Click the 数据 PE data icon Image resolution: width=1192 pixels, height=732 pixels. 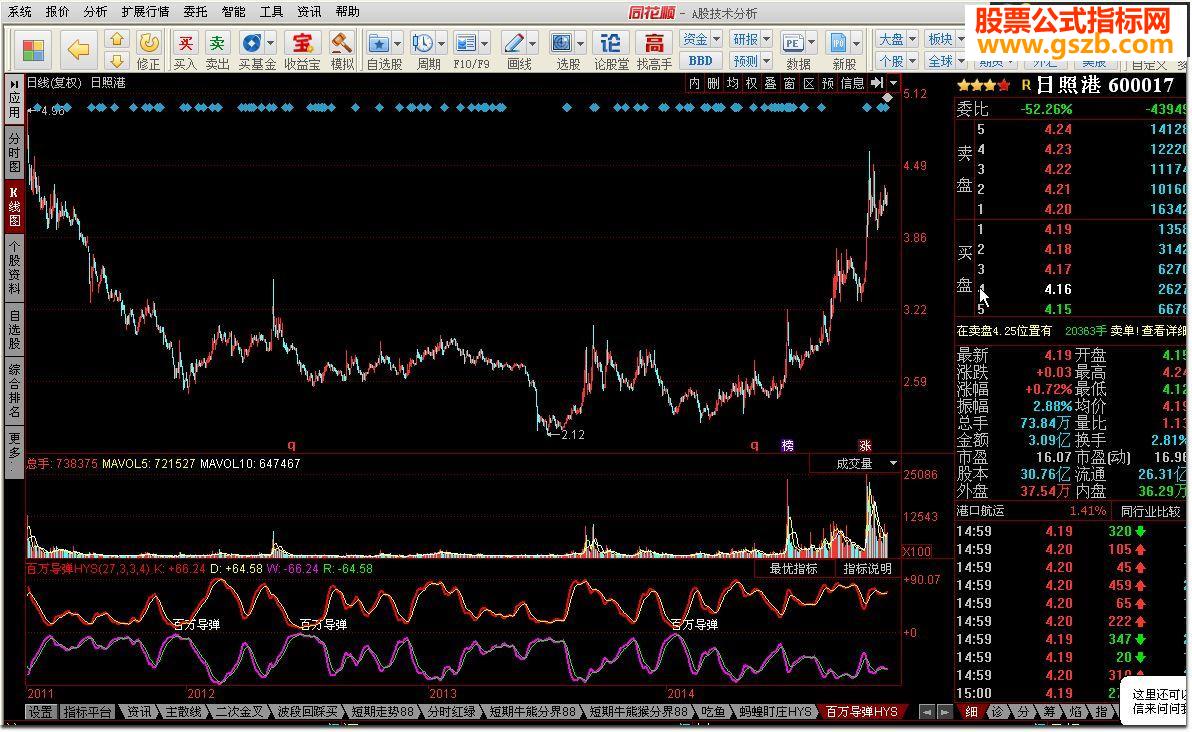(x=793, y=43)
